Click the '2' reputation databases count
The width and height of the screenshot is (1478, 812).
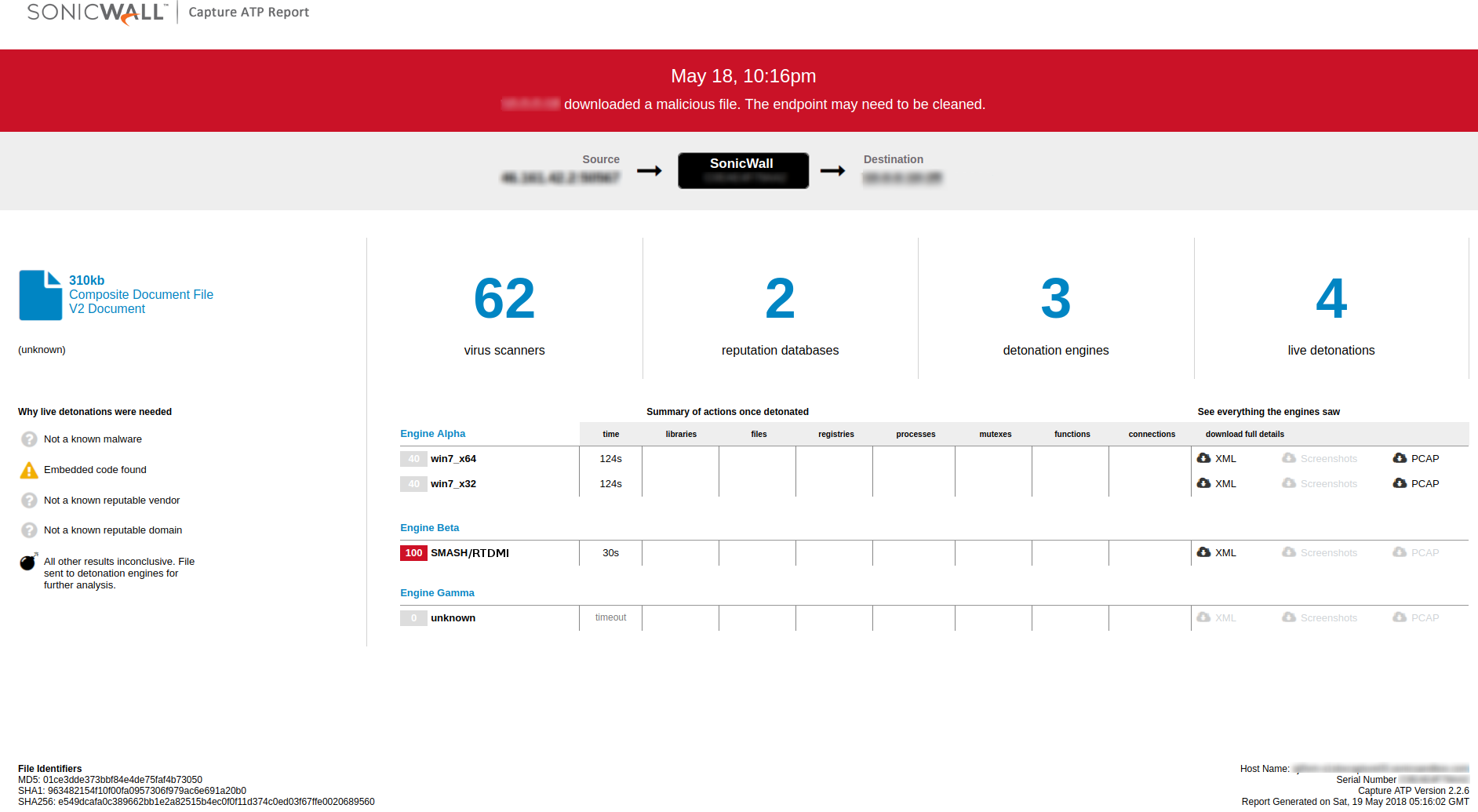pos(780,299)
